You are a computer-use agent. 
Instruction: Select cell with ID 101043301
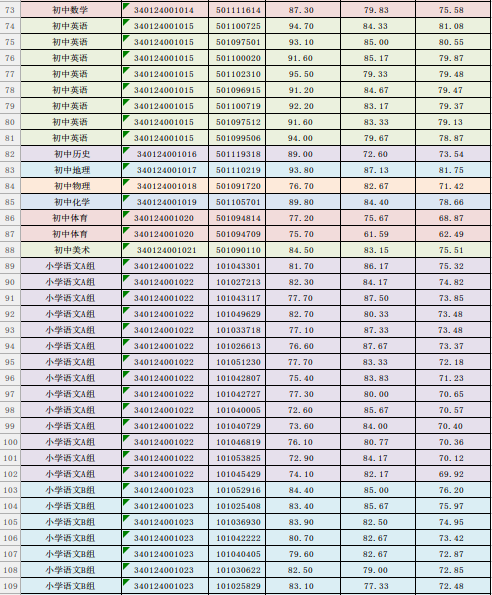238,266
